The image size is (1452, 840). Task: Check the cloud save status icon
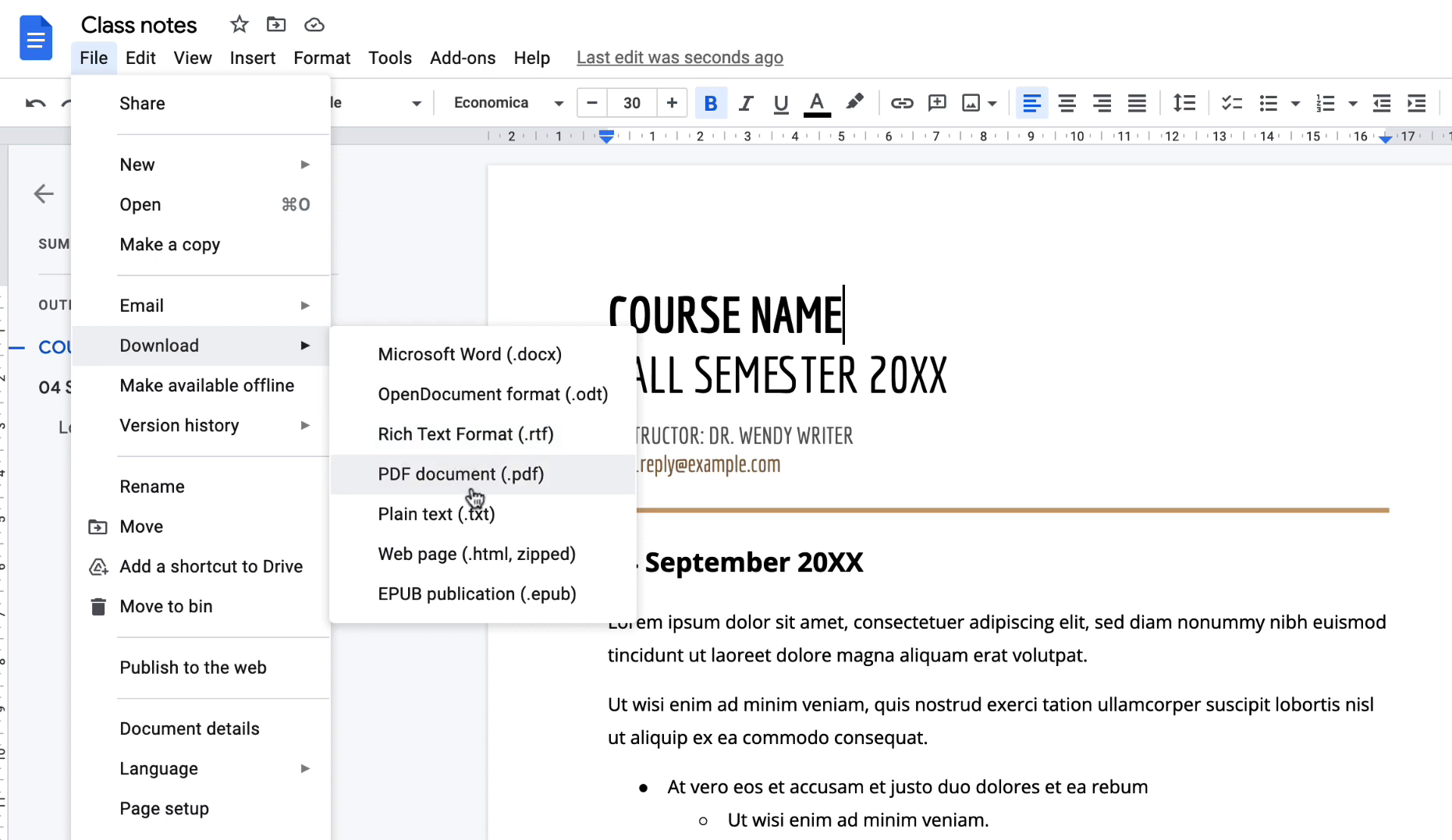pos(314,25)
